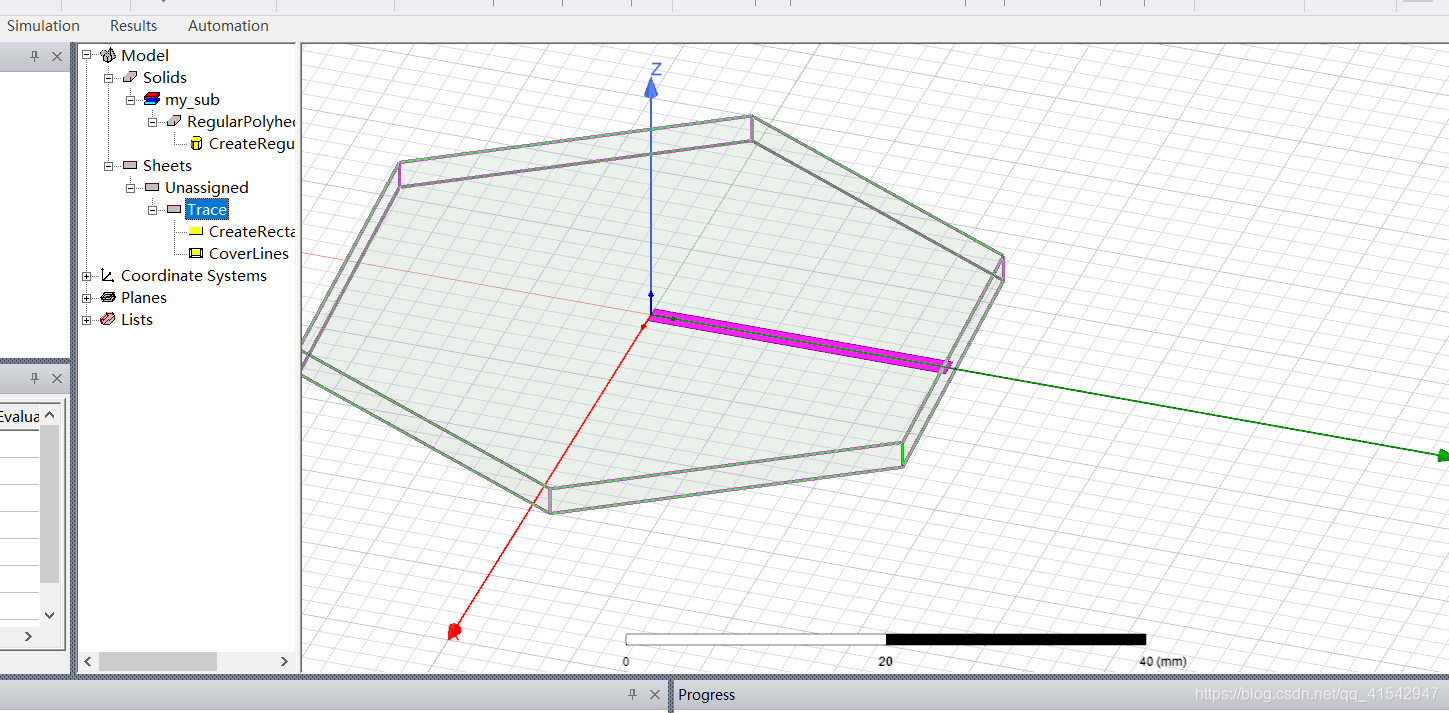Click the Solids folder icon
This screenshot has width=1449, height=713.
click(130, 77)
